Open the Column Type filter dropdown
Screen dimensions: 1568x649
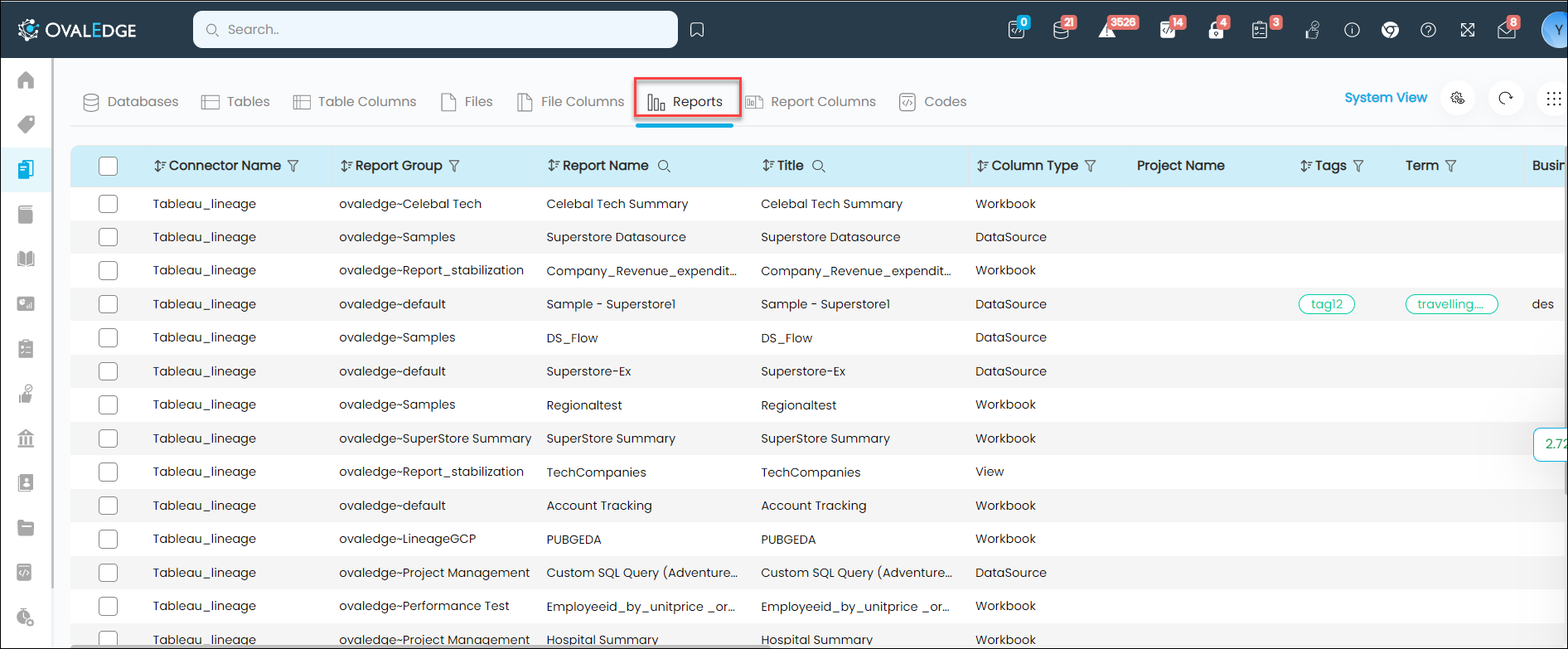1091,166
